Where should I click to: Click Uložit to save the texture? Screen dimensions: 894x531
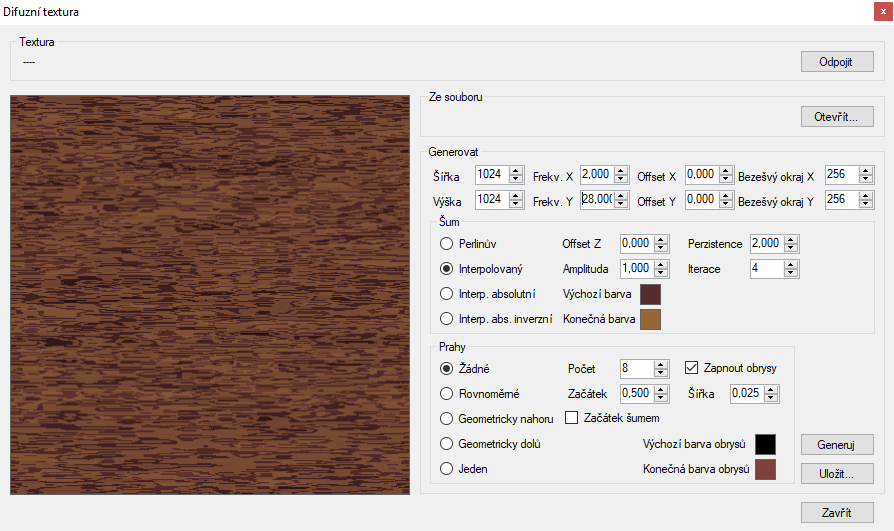pyautogui.click(x=837, y=473)
